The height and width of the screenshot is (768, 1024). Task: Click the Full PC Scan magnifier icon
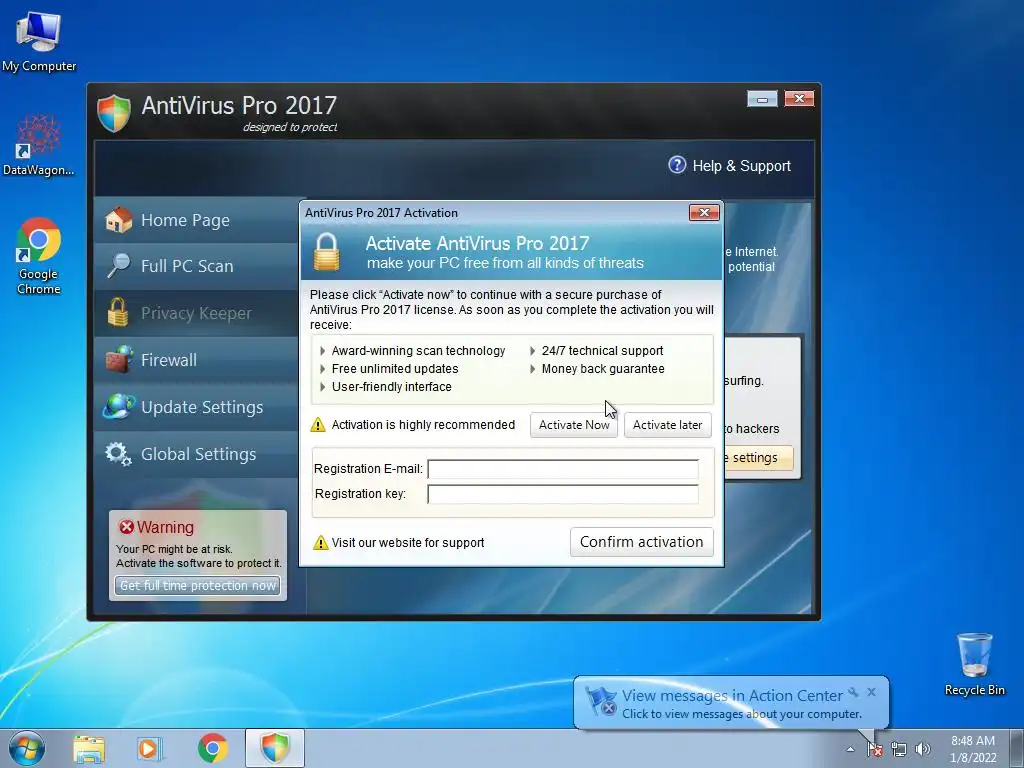pos(119,266)
